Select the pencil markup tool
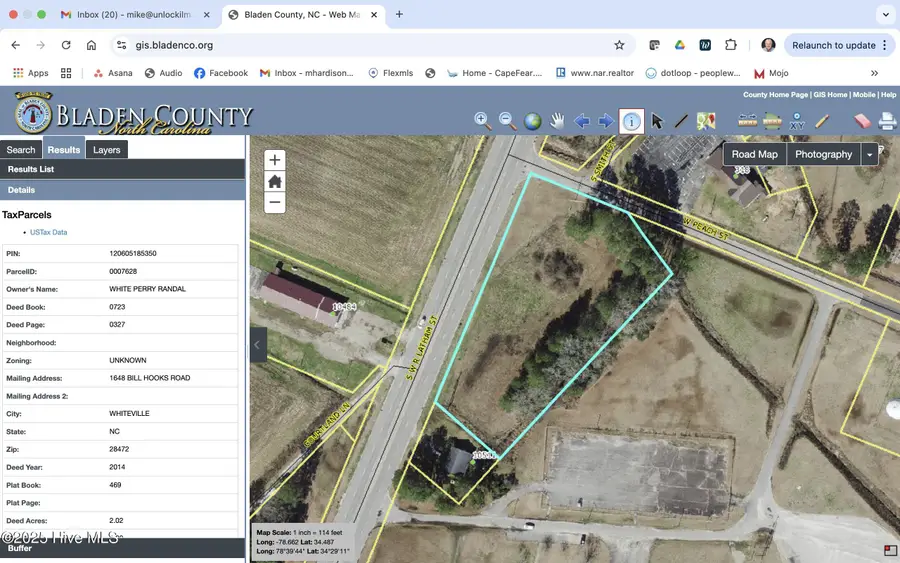Image resolution: width=900 pixels, height=563 pixels. (x=821, y=121)
